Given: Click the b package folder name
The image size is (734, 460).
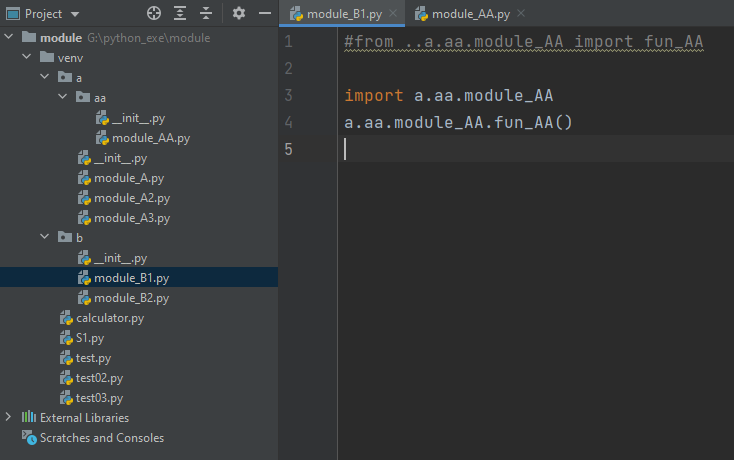Looking at the screenshot, I should click(x=79, y=238).
